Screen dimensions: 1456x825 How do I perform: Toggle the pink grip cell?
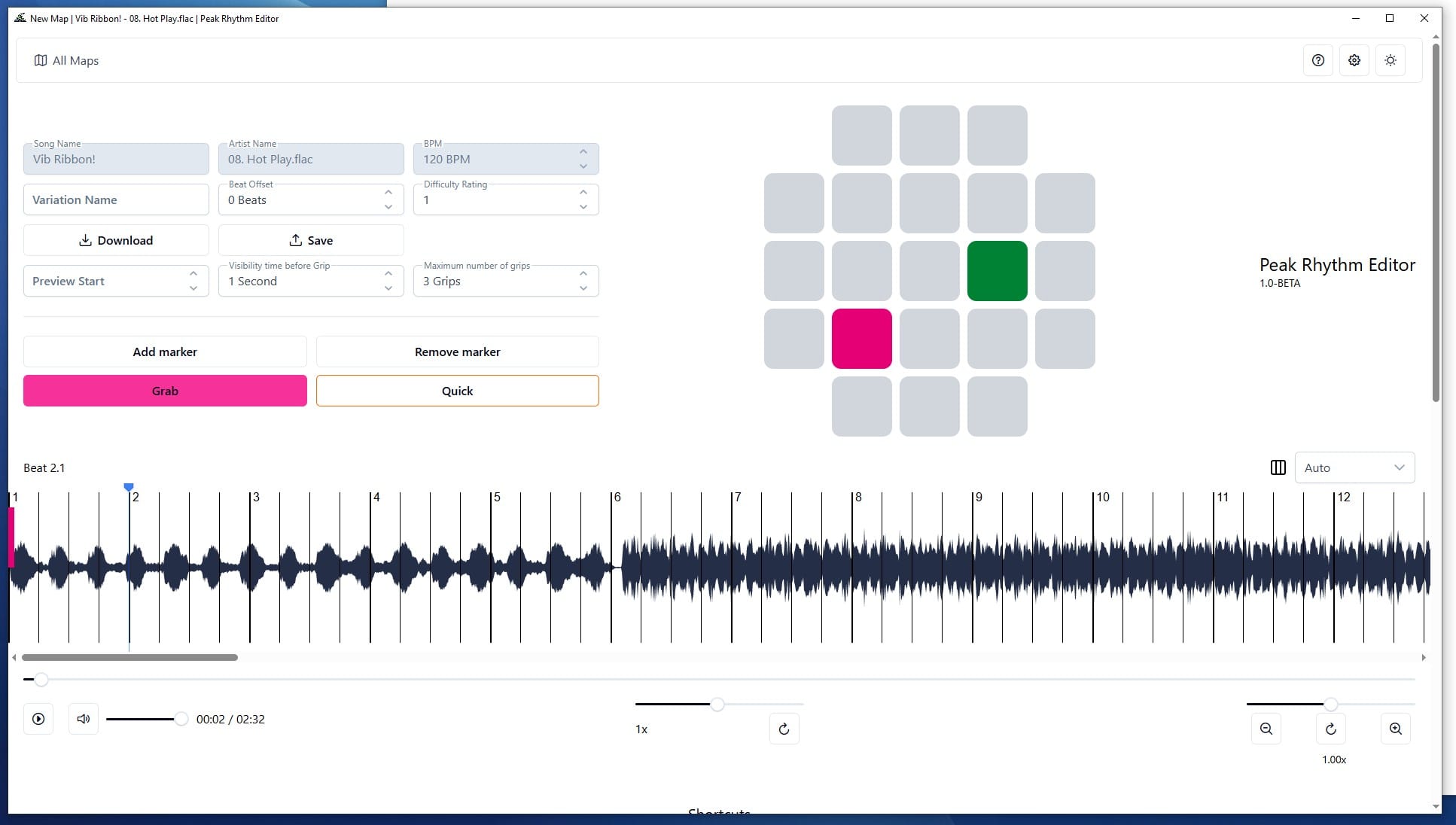click(x=861, y=339)
